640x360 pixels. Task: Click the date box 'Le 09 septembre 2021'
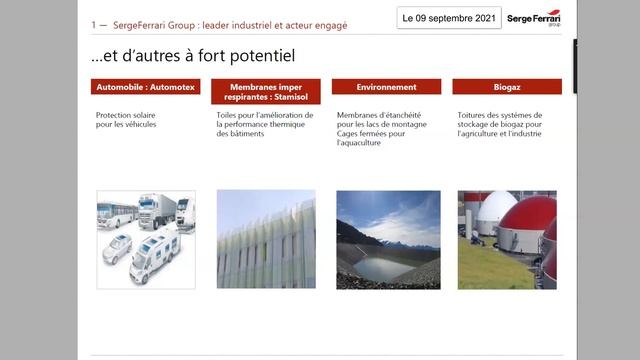pyautogui.click(x=449, y=18)
